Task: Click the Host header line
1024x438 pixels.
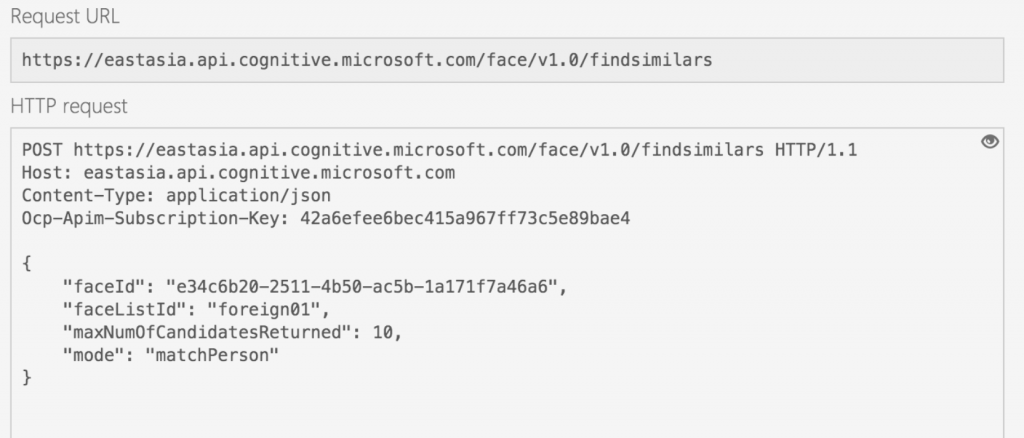Action: click(238, 173)
